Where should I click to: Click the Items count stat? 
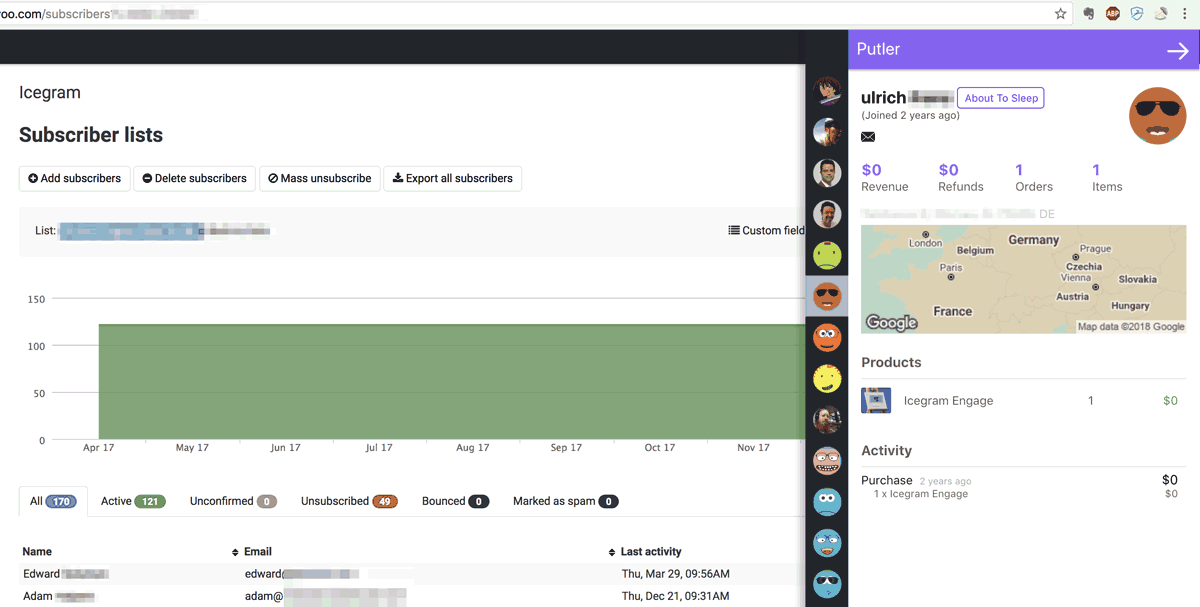point(1107,177)
